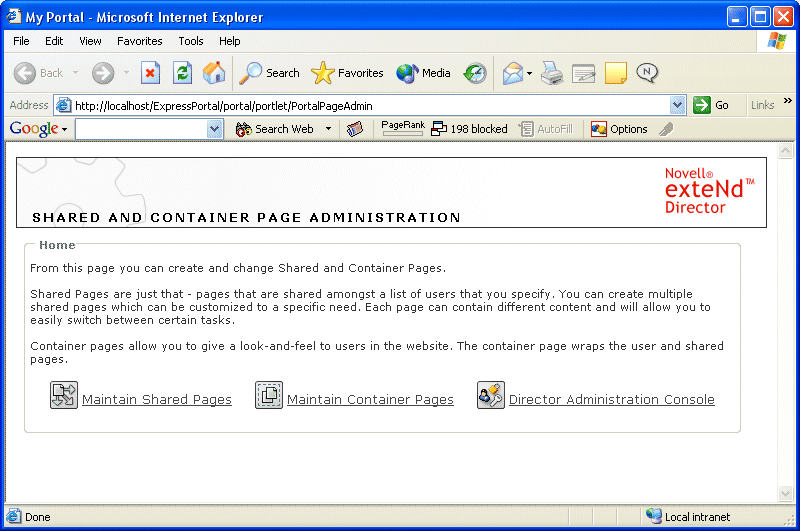Click the Maintain Container Pages icon
The image size is (800, 531).
(x=269, y=395)
